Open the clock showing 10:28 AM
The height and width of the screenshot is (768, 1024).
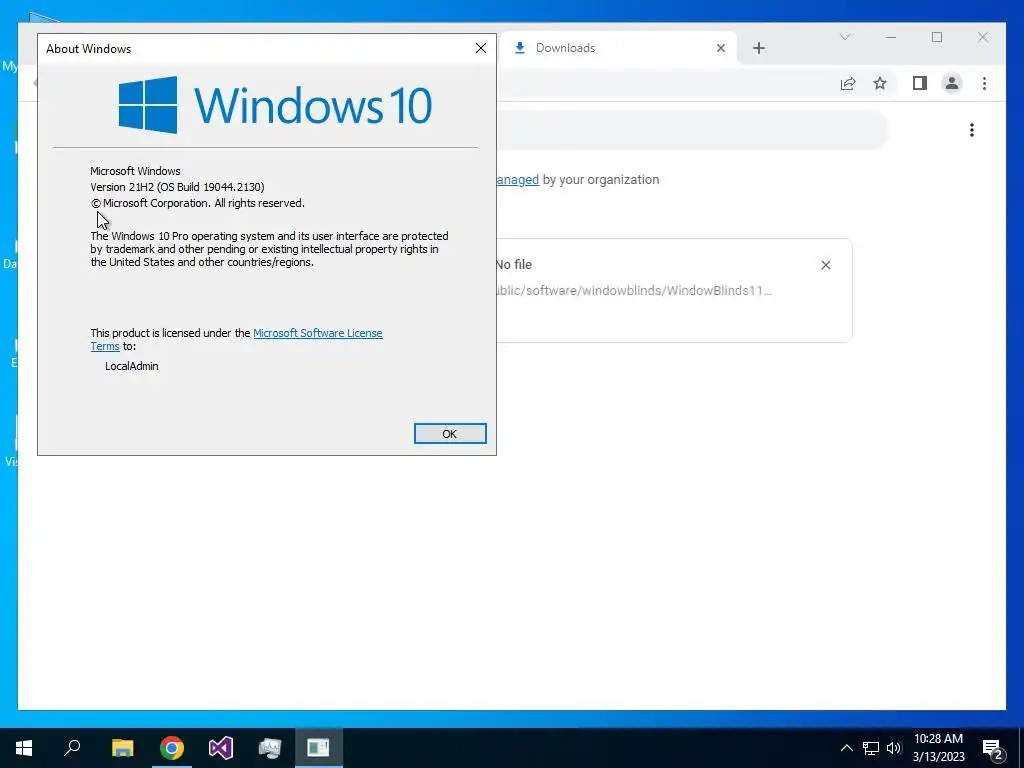coord(938,748)
